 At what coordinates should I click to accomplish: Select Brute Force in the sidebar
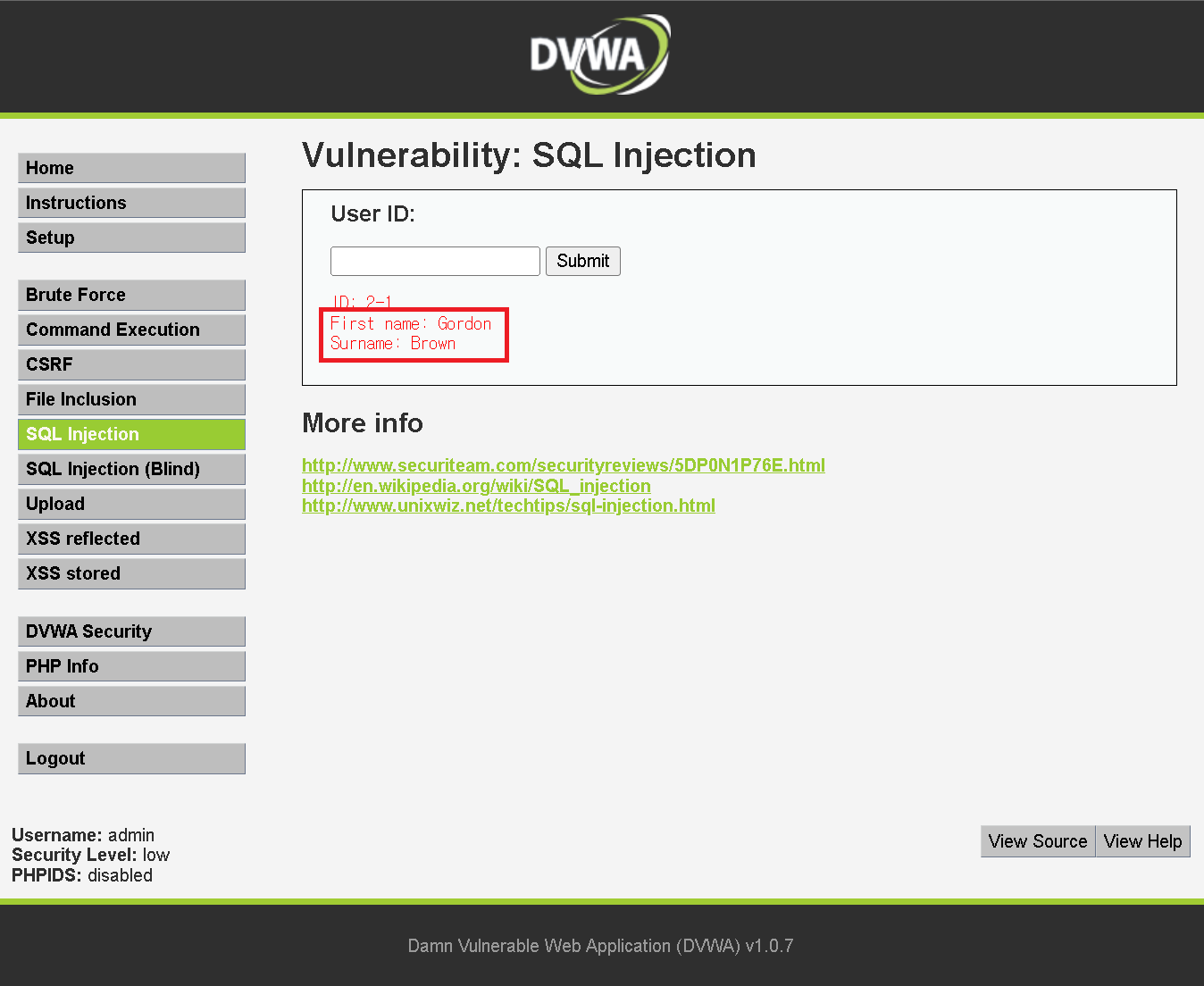[131, 295]
